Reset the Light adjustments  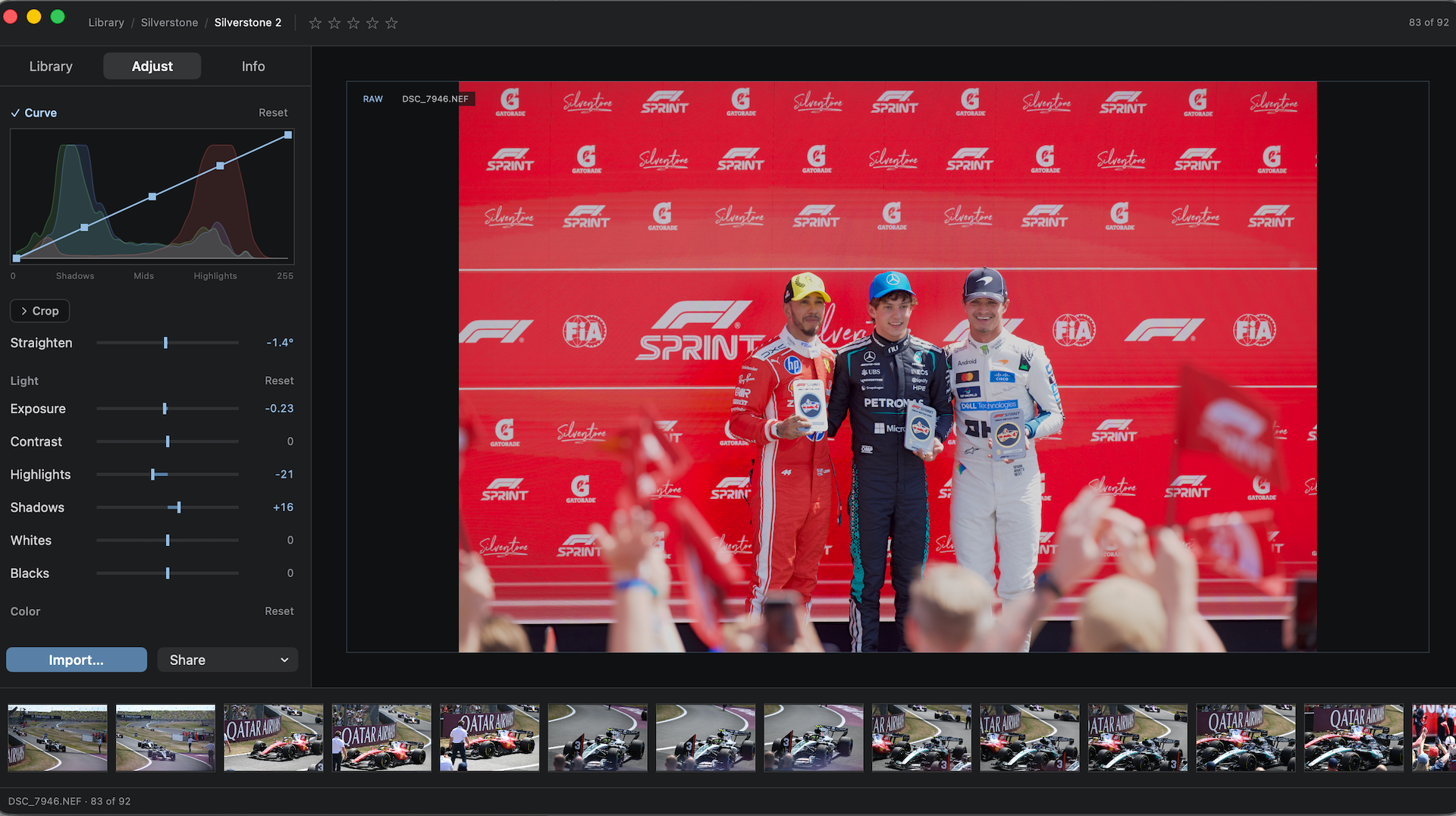[279, 381]
